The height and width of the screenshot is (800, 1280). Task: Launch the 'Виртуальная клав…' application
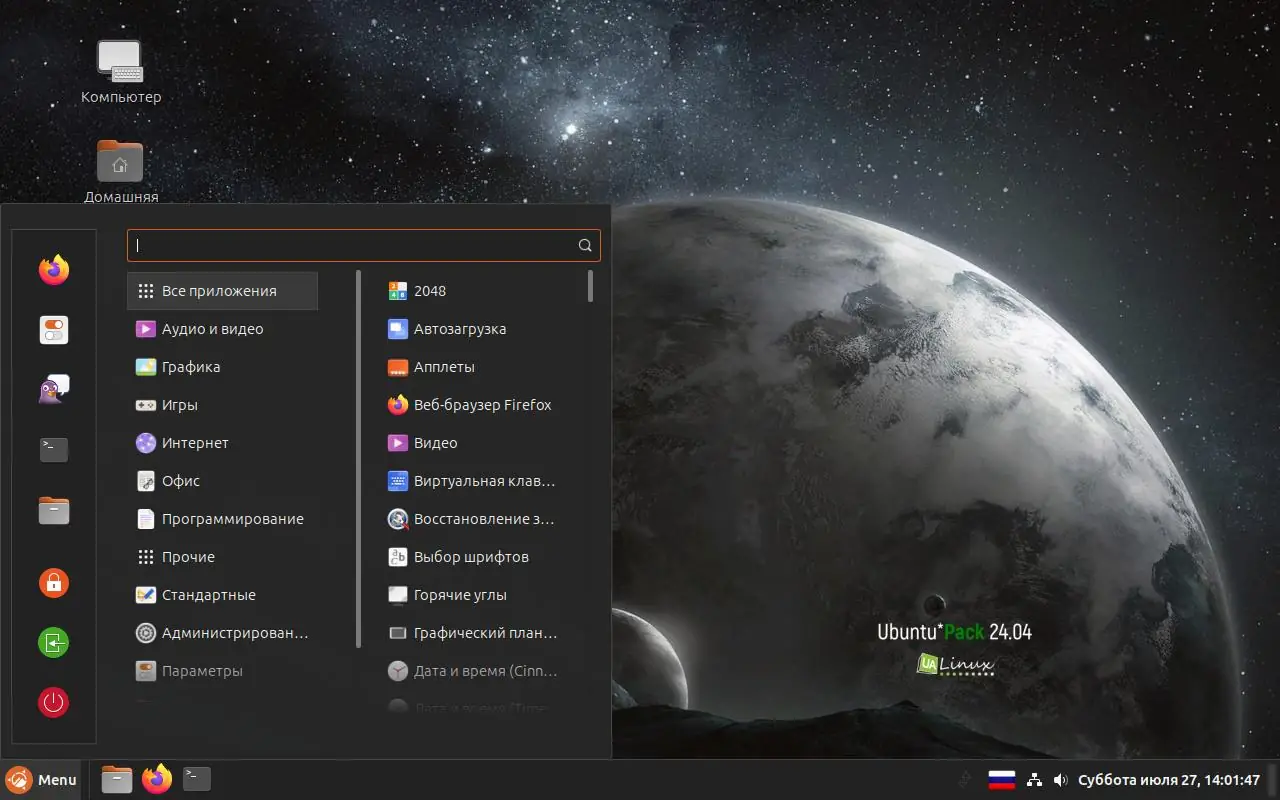pos(472,481)
